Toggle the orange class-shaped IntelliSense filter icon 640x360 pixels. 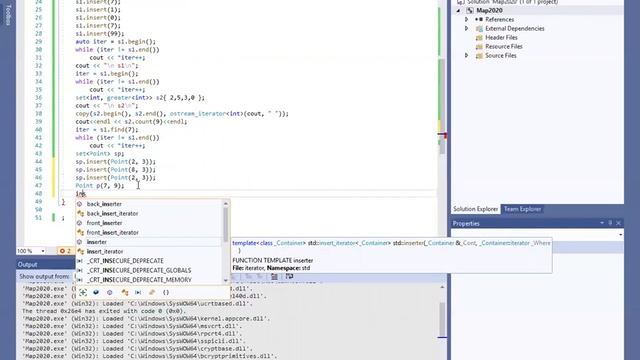124,292
